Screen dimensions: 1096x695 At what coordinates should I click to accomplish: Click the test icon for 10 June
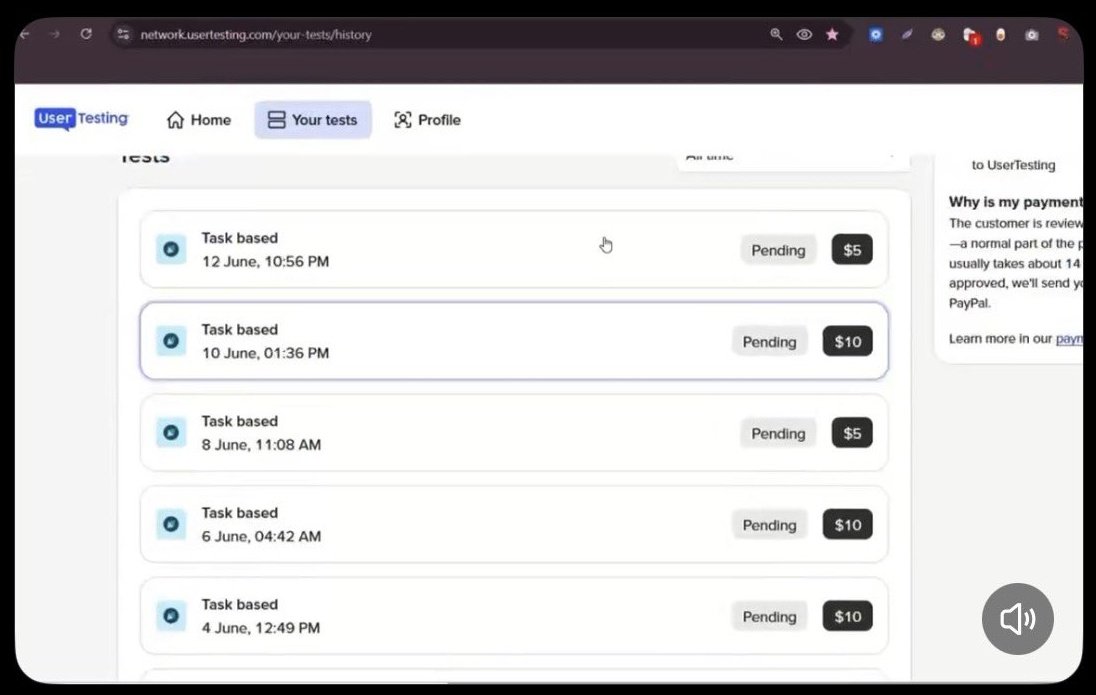[x=171, y=341]
